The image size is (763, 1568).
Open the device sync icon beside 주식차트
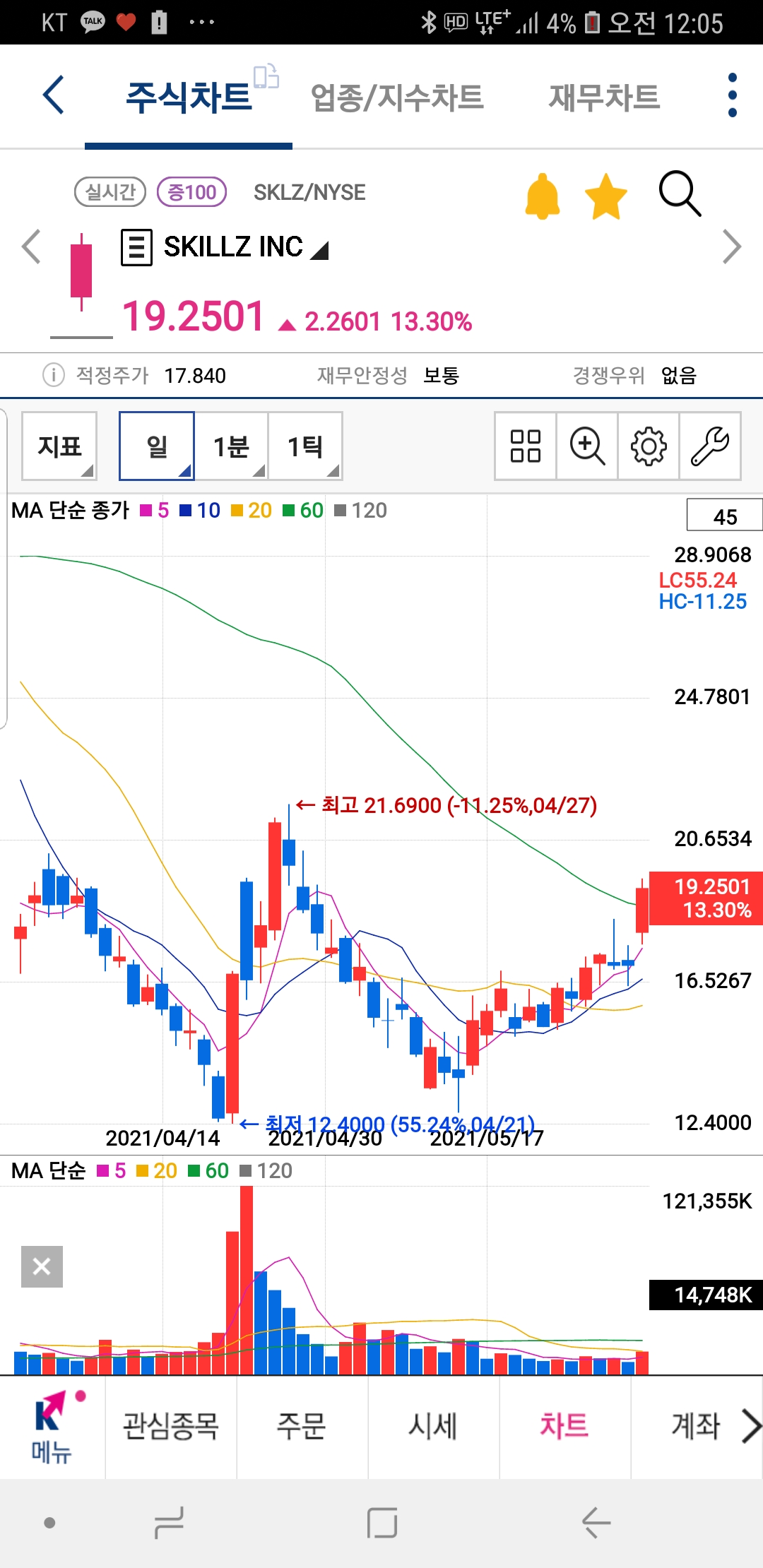(266, 76)
